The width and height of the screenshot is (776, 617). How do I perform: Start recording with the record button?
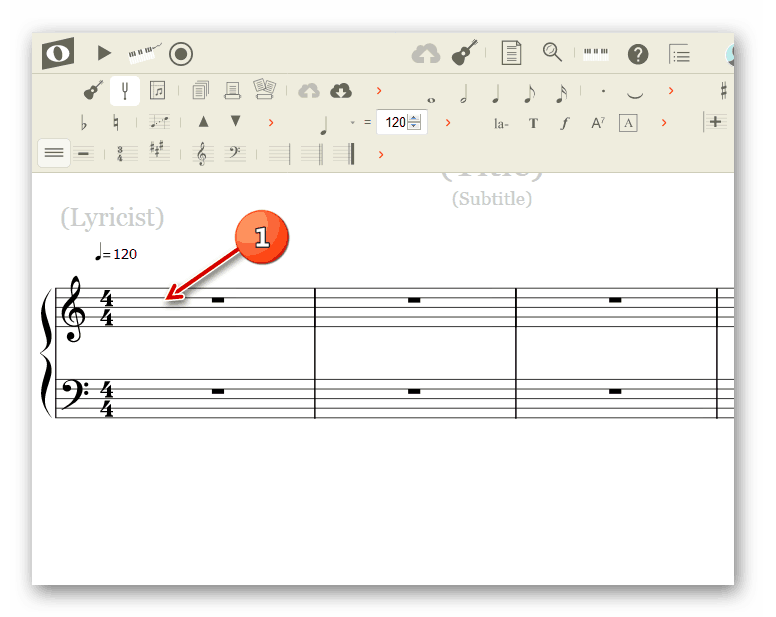click(181, 54)
